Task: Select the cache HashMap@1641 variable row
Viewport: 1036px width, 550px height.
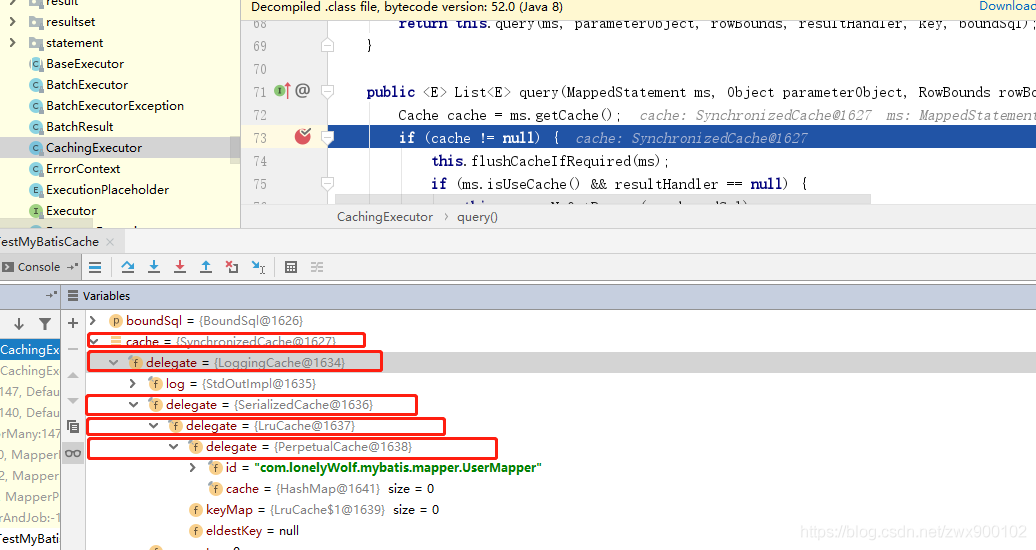Action: tap(321, 489)
